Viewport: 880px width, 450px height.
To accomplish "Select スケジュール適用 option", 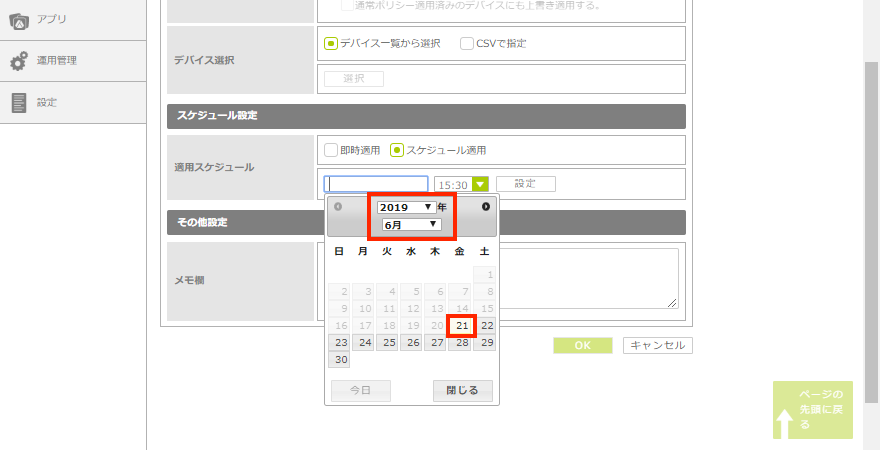I will pos(397,150).
